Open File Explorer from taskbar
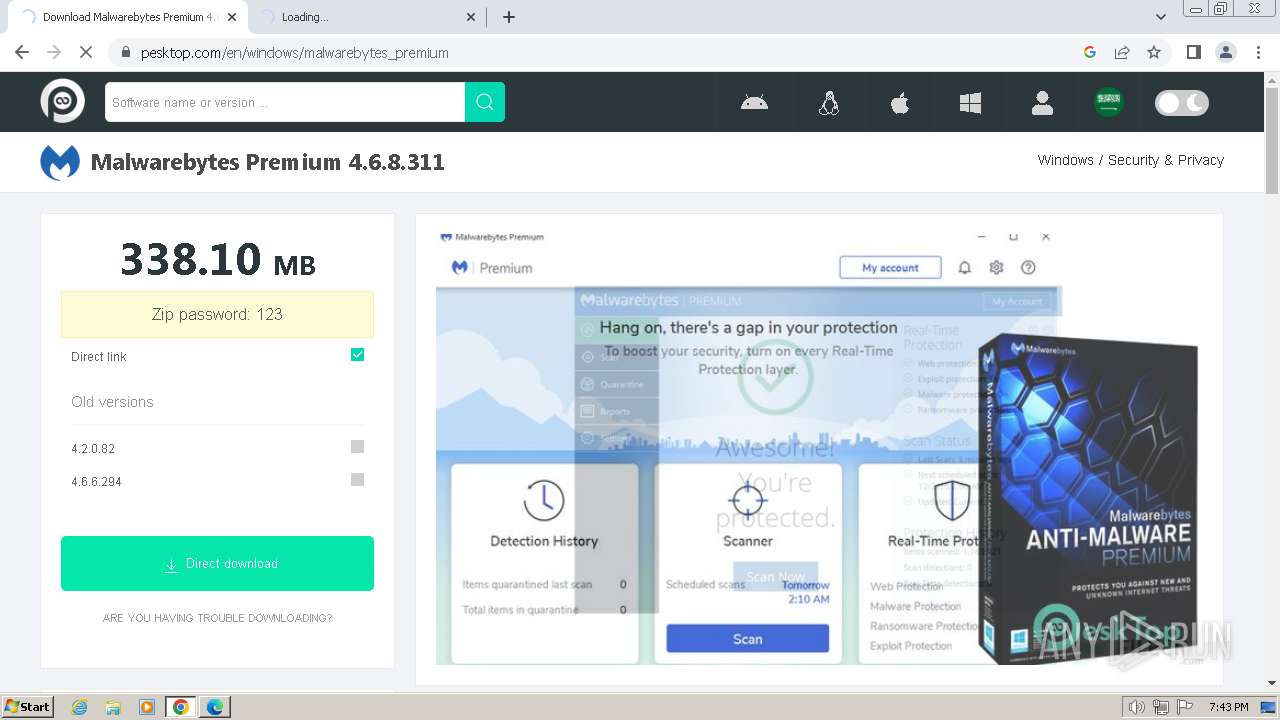The width and height of the screenshot is (1280, 720). 113,707
